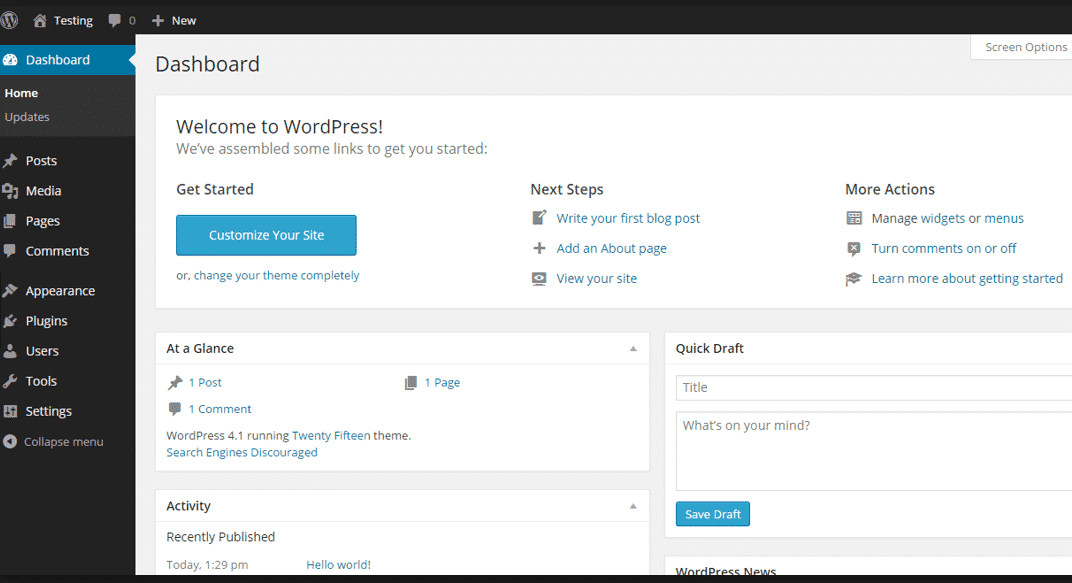Click the Collapse menu label
The height and width of the screenshot is (583, 1072).
coord(64,442)
